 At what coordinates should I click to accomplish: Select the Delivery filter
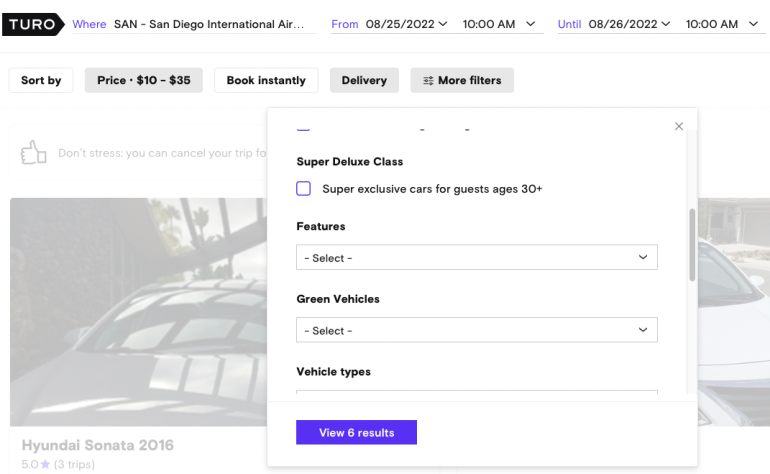pyautogui.click(x=364, y=81)
